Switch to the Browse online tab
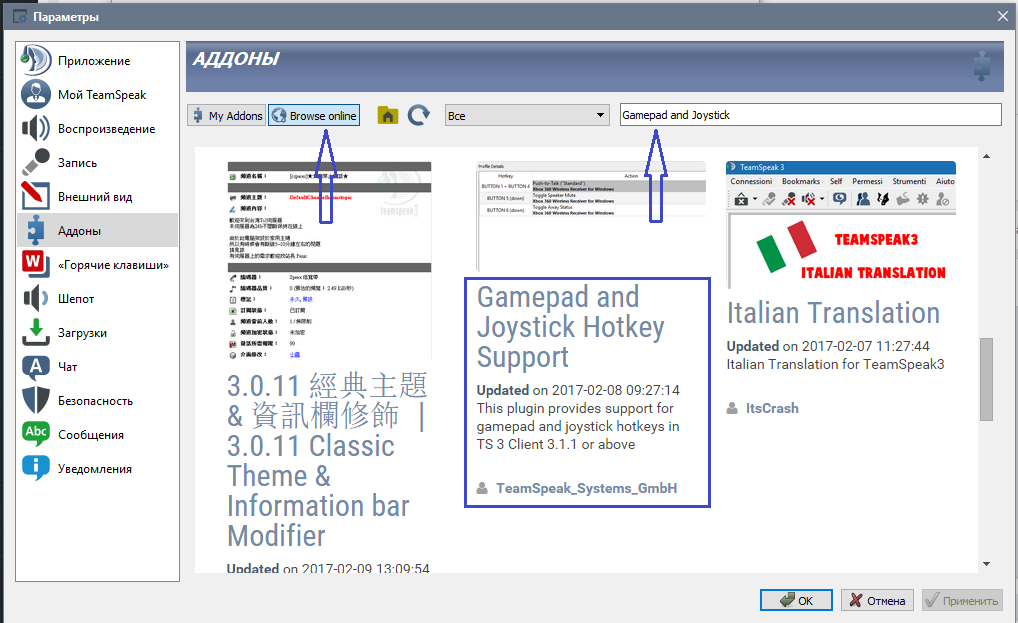Image resolution: width=1018 pixels, height=623 pixels. point(314,116)
